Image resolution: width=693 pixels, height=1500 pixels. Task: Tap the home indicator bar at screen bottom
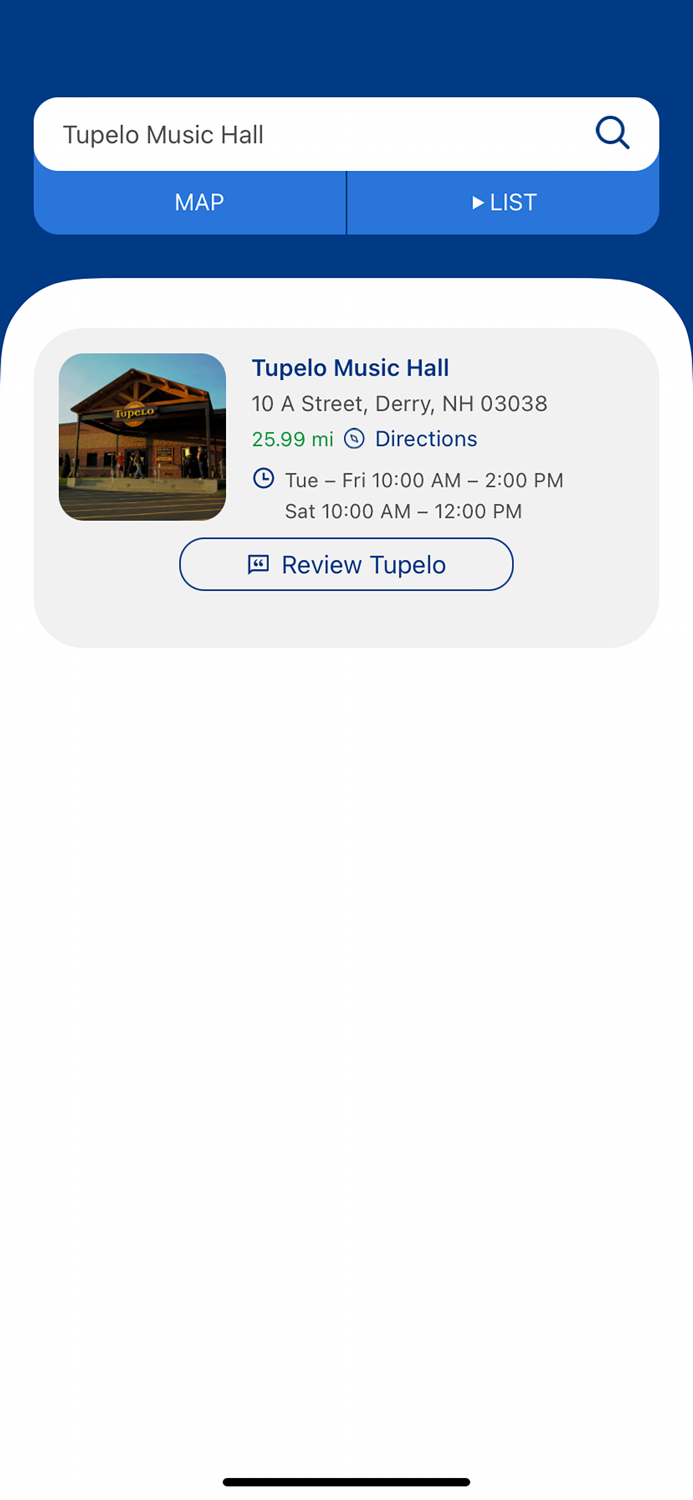point(346,1481)
